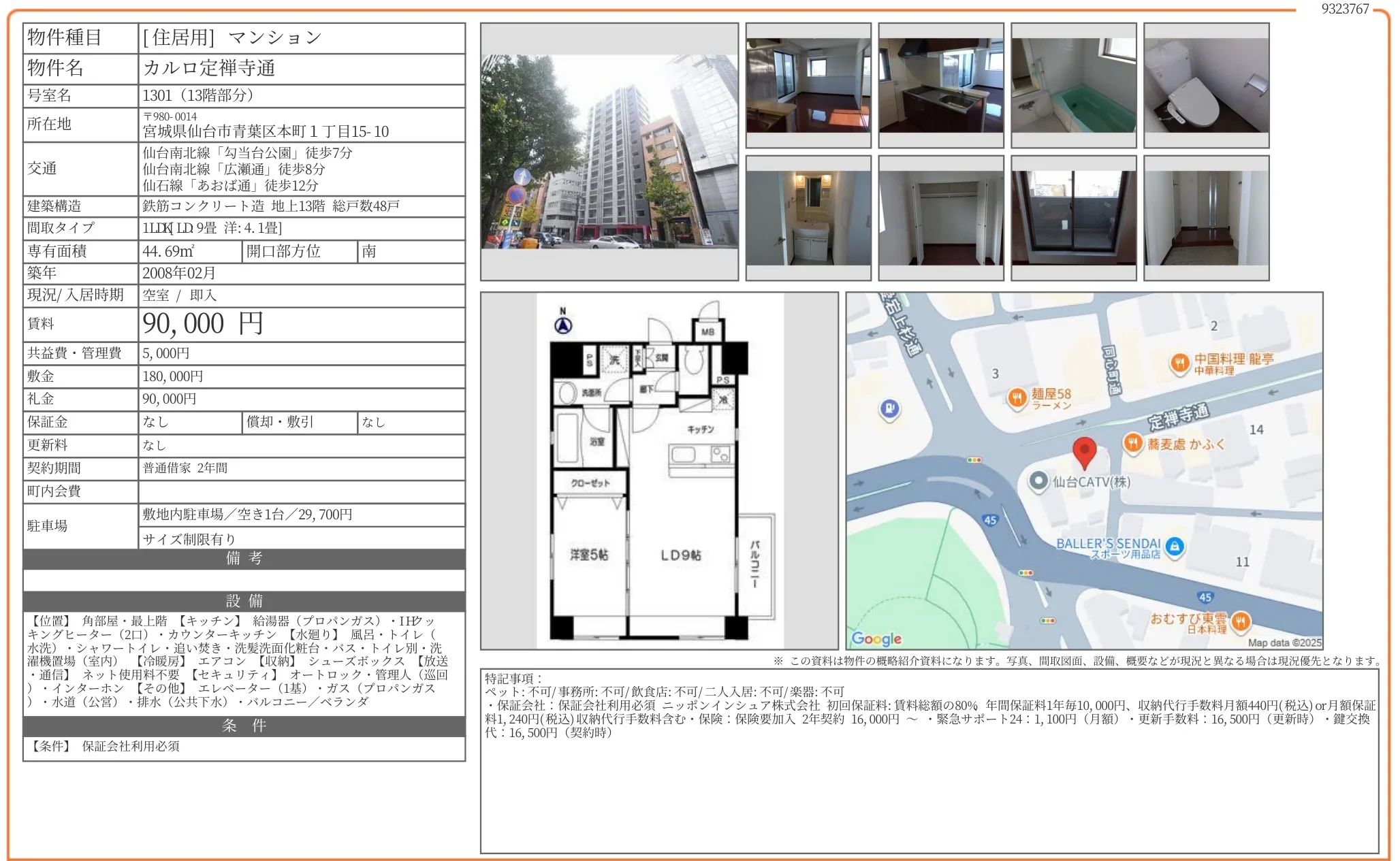Click the blue transit stop icon near 上杉通
The width and height of the screenshot is (1400, 861).
pyautogui.click(x=889, y=409)
